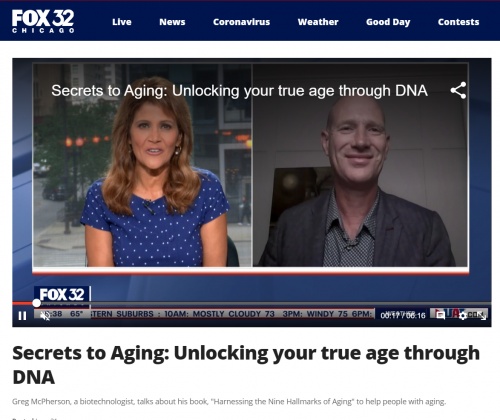The width and height of the screenshot is (500, 420).
Task: Open video settings gear
Action: 463,315
